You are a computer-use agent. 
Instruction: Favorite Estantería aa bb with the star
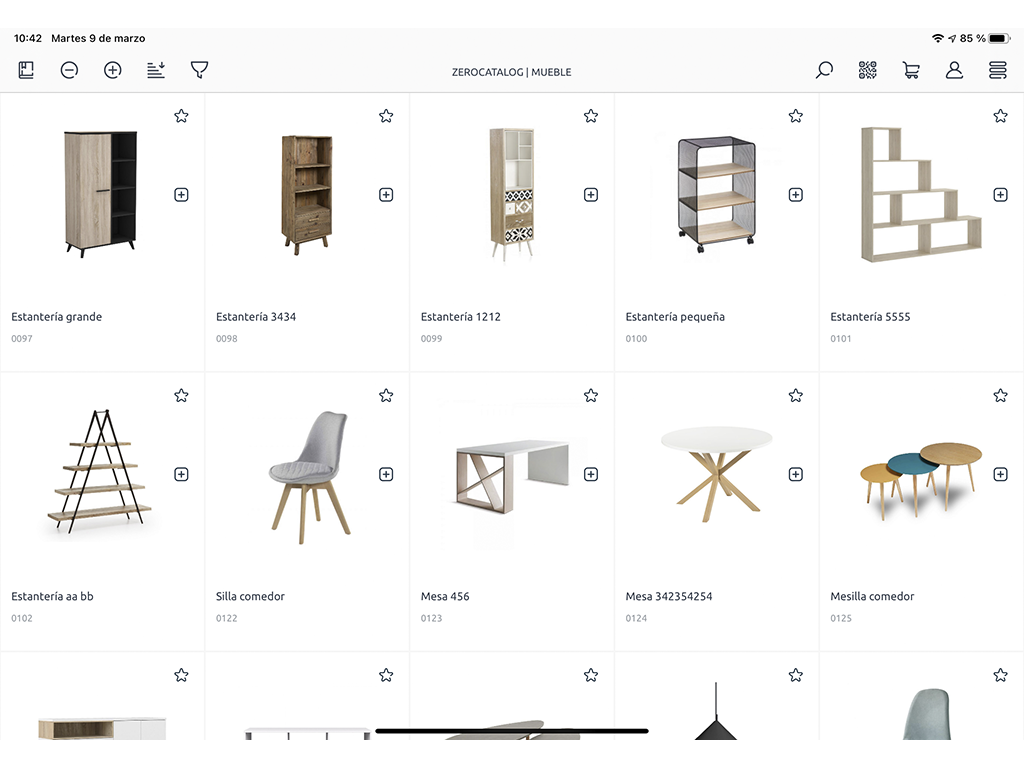(x=182, y=396)
